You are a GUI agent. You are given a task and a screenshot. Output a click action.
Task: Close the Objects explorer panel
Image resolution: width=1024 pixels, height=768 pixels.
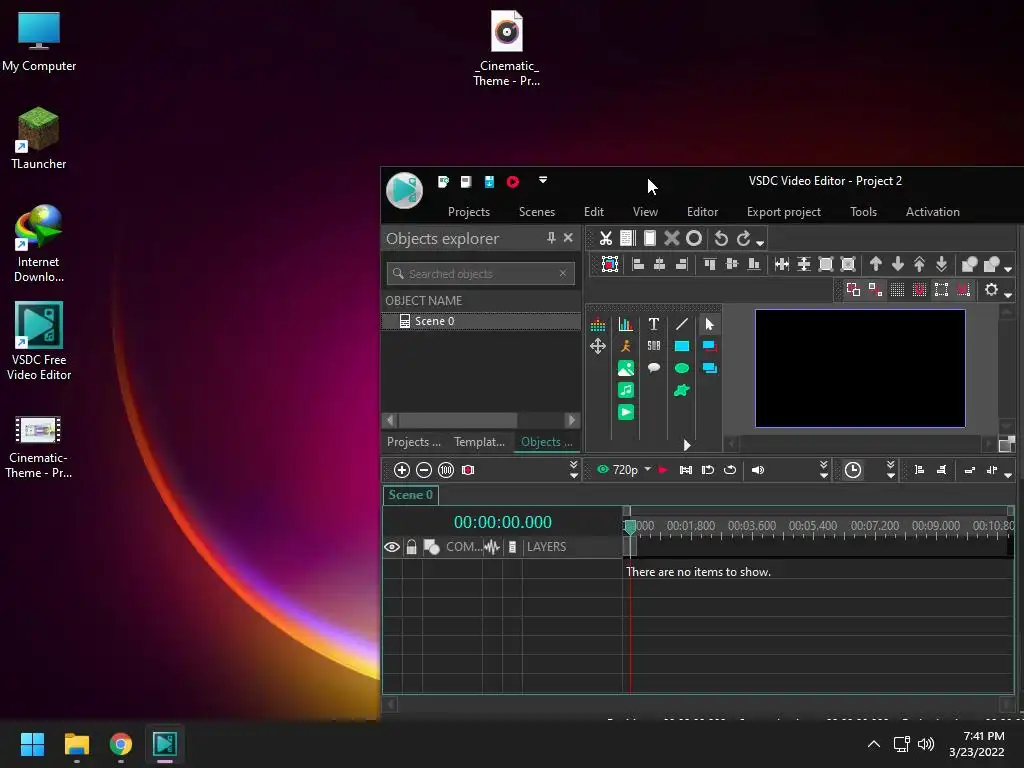click(568, 238)
